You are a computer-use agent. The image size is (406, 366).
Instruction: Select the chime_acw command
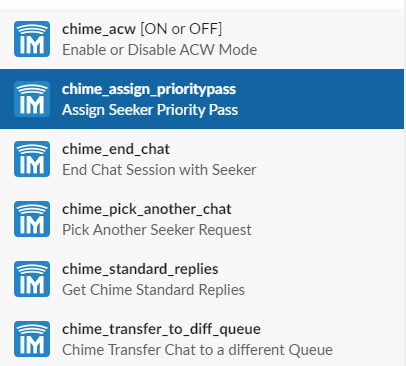(202, 39)
